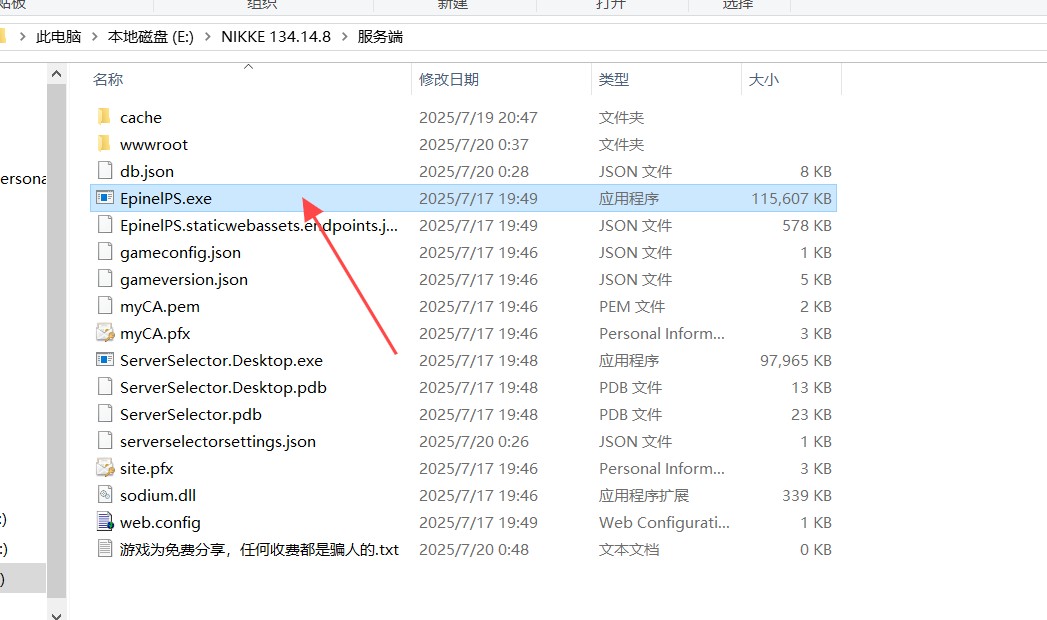Open the EpinelPS.exe application icon
This screenshot has width=1047, height=620.
[104, 198]
